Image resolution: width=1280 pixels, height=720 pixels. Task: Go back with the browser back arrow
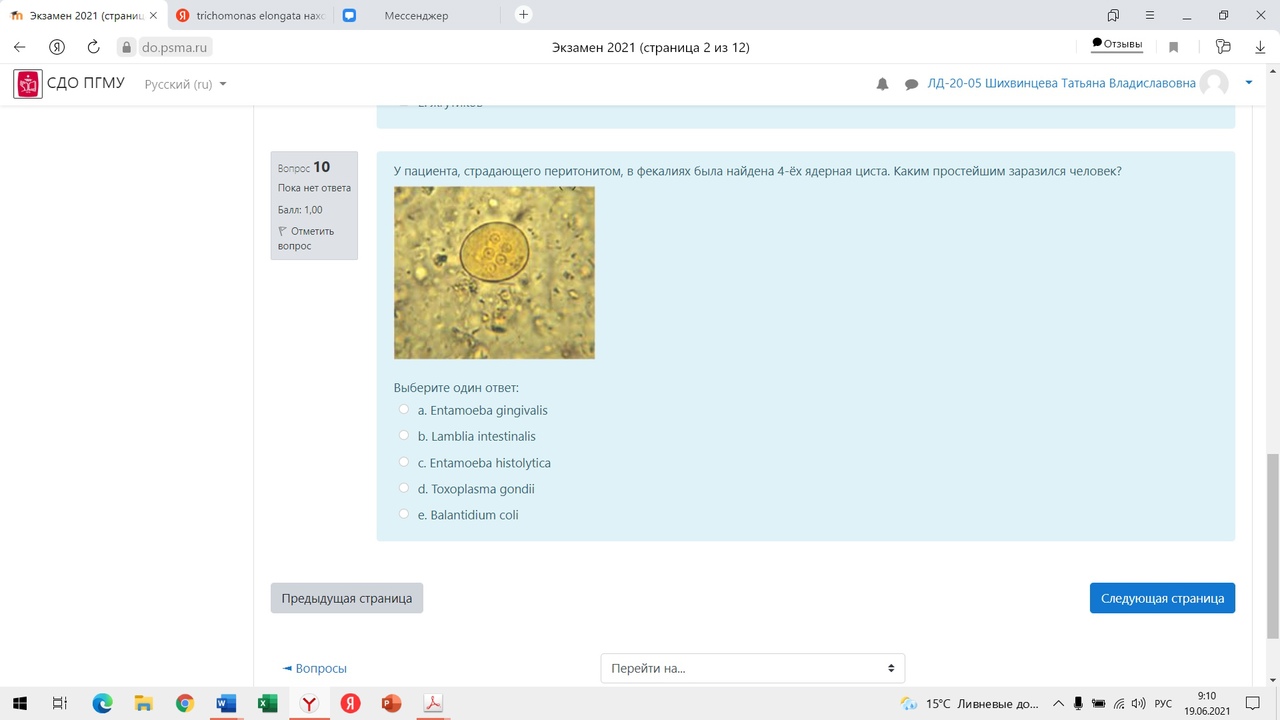[x=19, y=47]
